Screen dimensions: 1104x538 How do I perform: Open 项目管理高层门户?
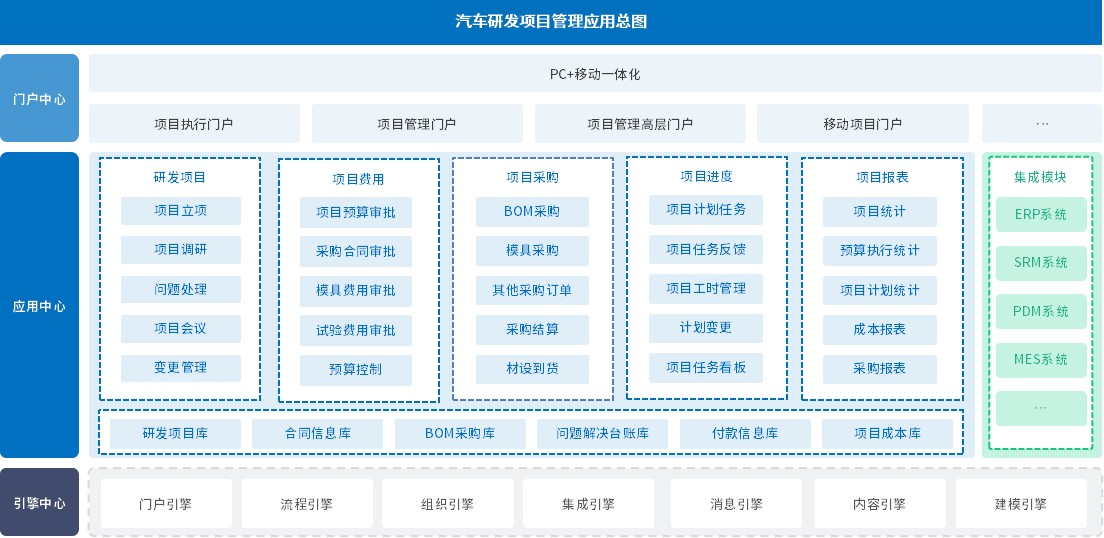640,124
